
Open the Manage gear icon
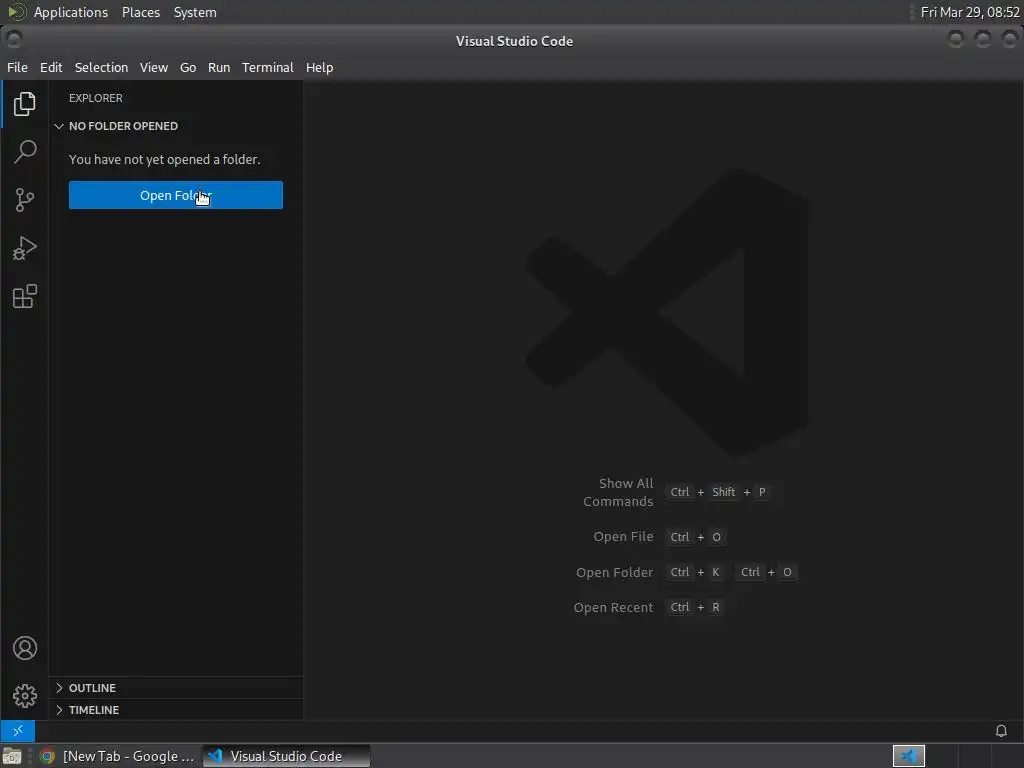tap(25, 696)
